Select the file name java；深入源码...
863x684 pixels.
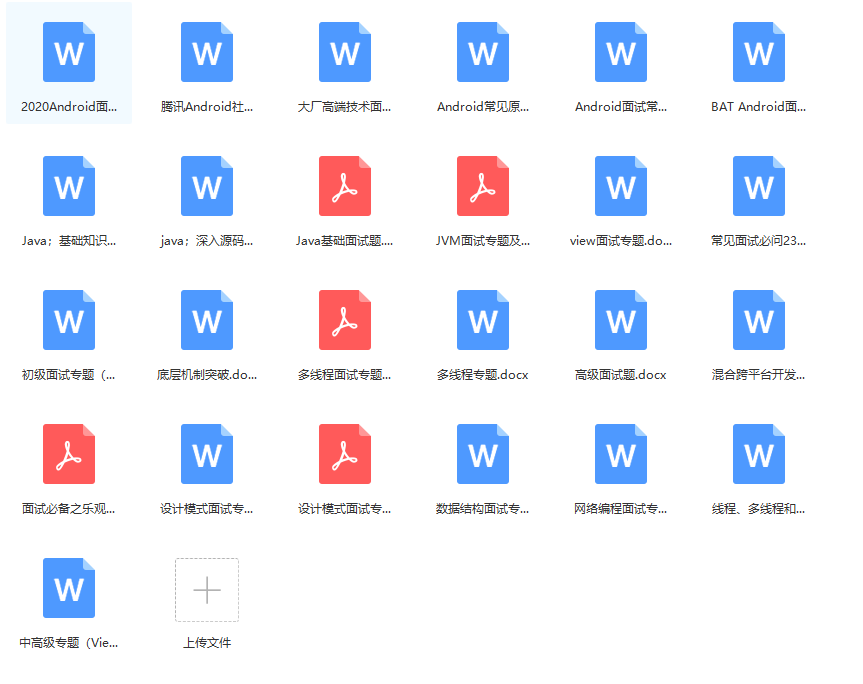(207, 240)
